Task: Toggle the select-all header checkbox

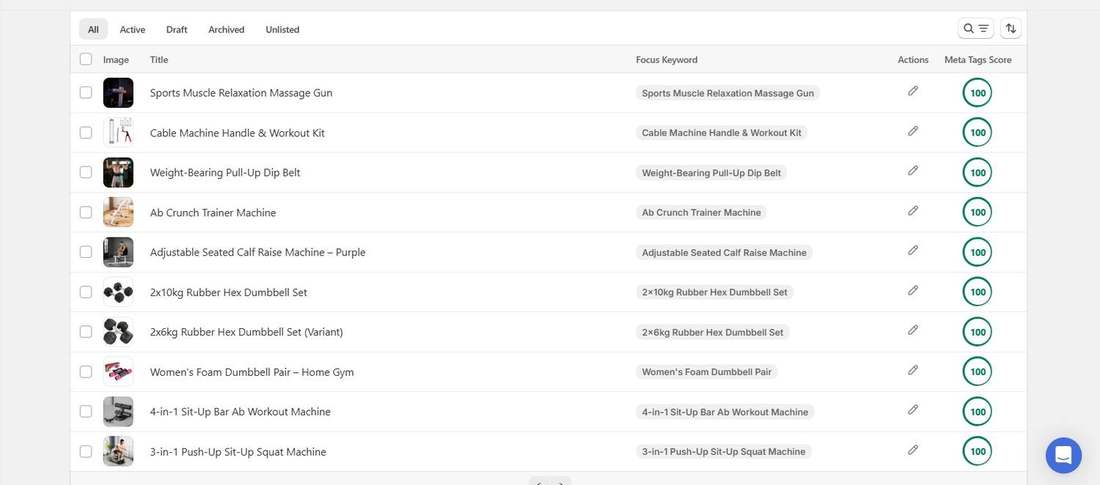Action: pos(86,59)
